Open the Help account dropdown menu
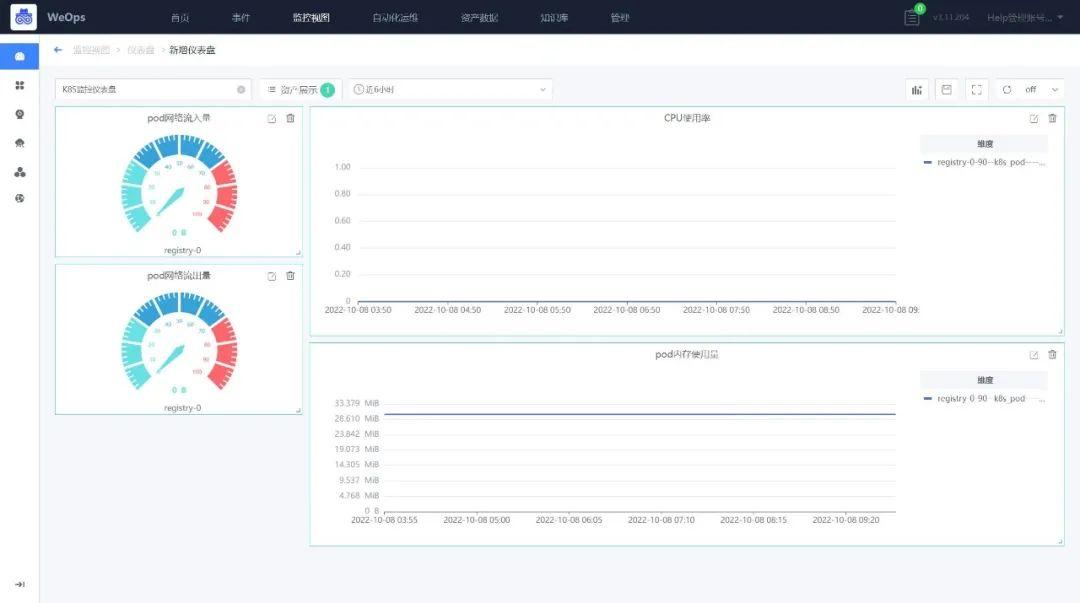 [x=1025, y=17]
